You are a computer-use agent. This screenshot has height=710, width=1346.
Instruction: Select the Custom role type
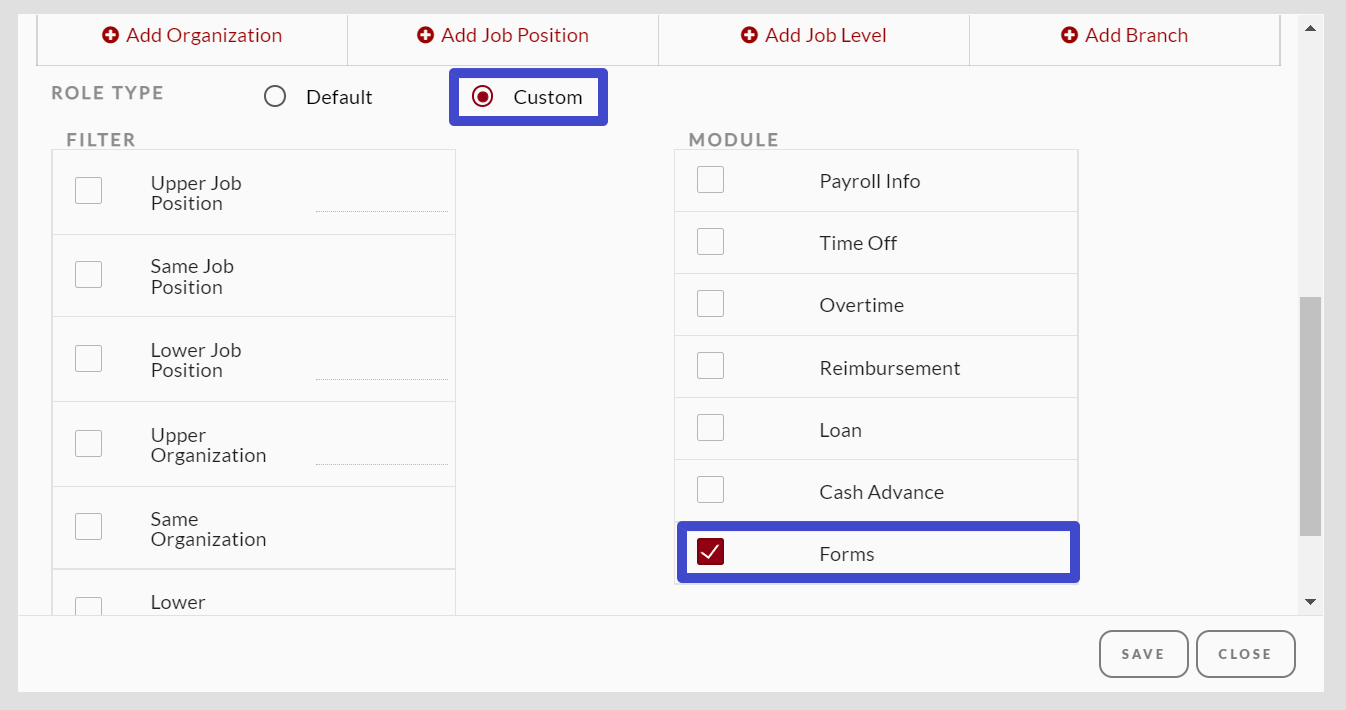(483, 97)
